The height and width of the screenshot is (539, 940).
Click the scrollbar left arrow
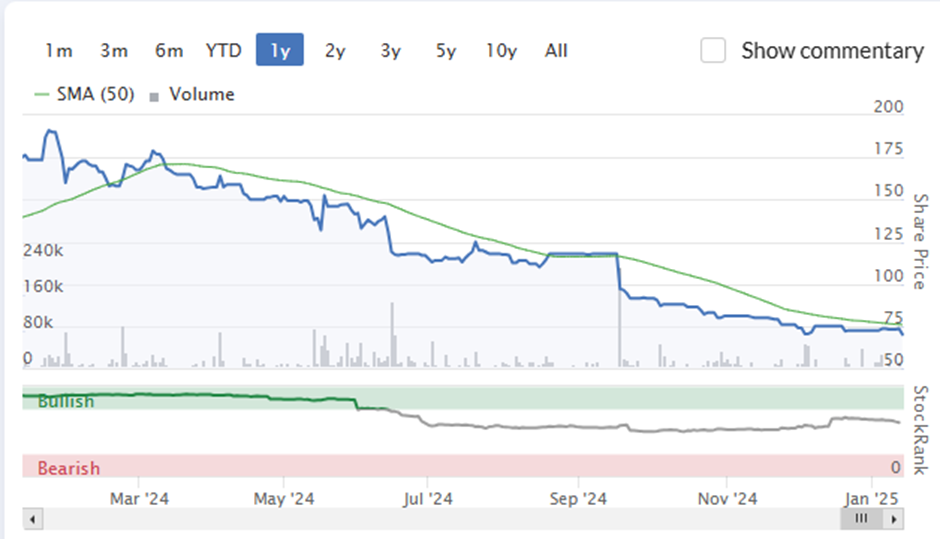coord(32,519)
